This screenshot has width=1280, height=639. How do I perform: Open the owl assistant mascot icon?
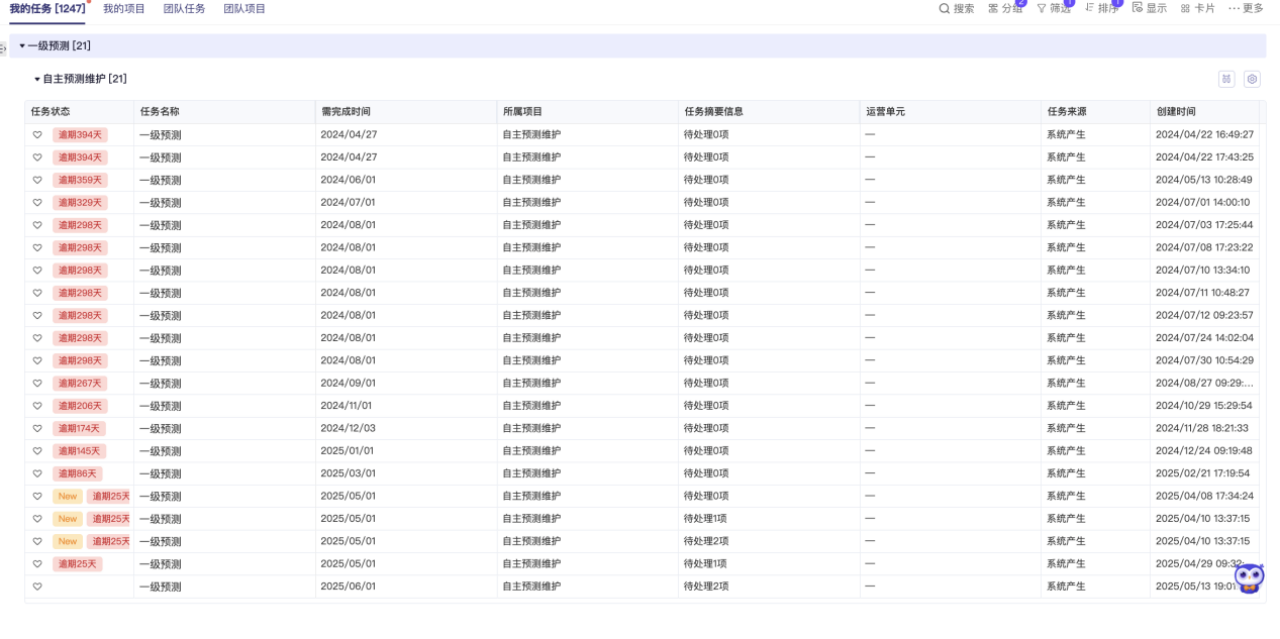click(x=1248, y=578)
